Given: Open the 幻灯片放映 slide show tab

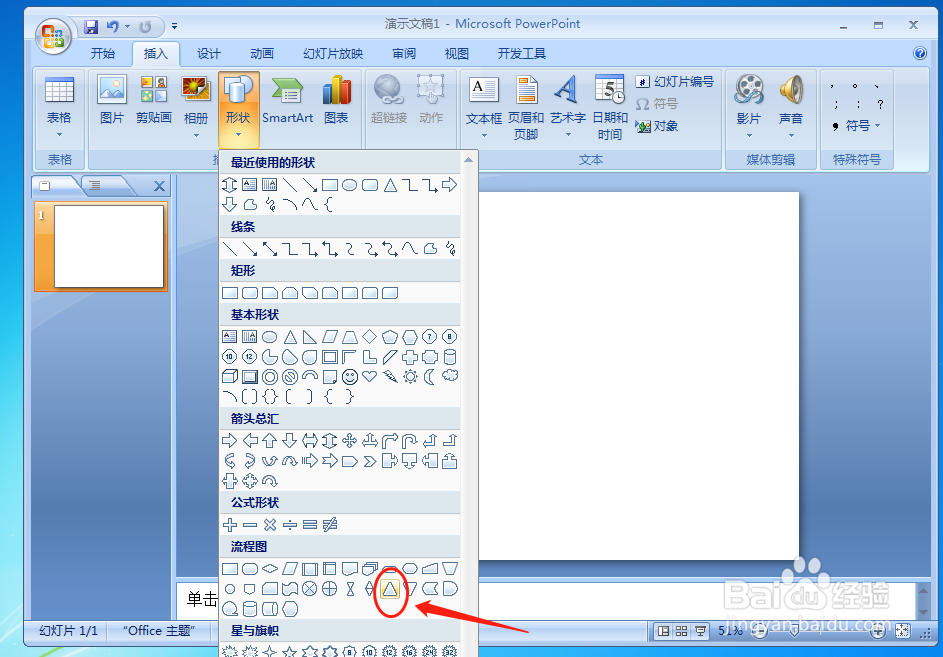Looking at the screenshot, I should (x=333, y=54).
